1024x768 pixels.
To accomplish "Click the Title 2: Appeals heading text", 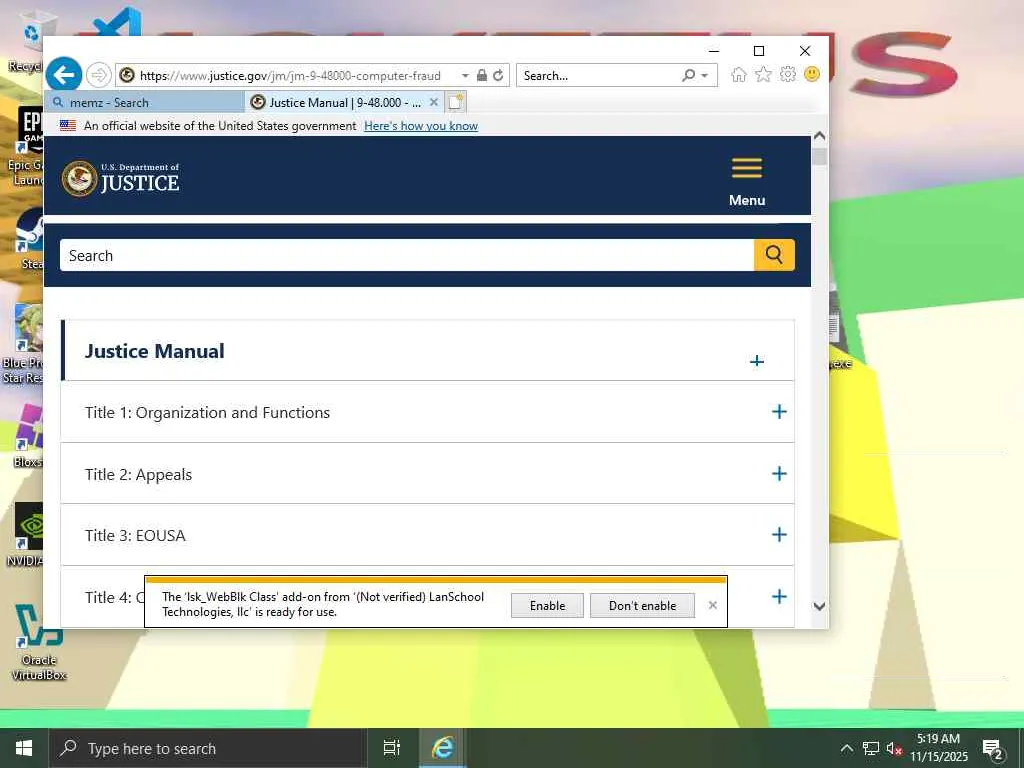I will [x=138, y=475].
